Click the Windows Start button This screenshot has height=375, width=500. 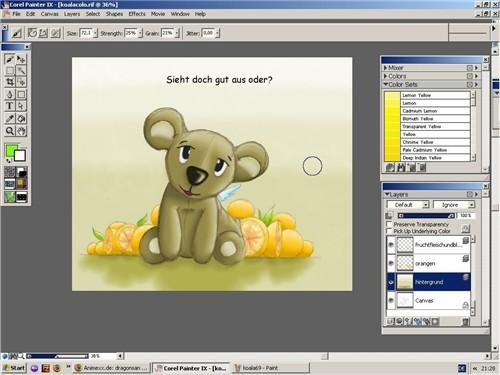13,368
